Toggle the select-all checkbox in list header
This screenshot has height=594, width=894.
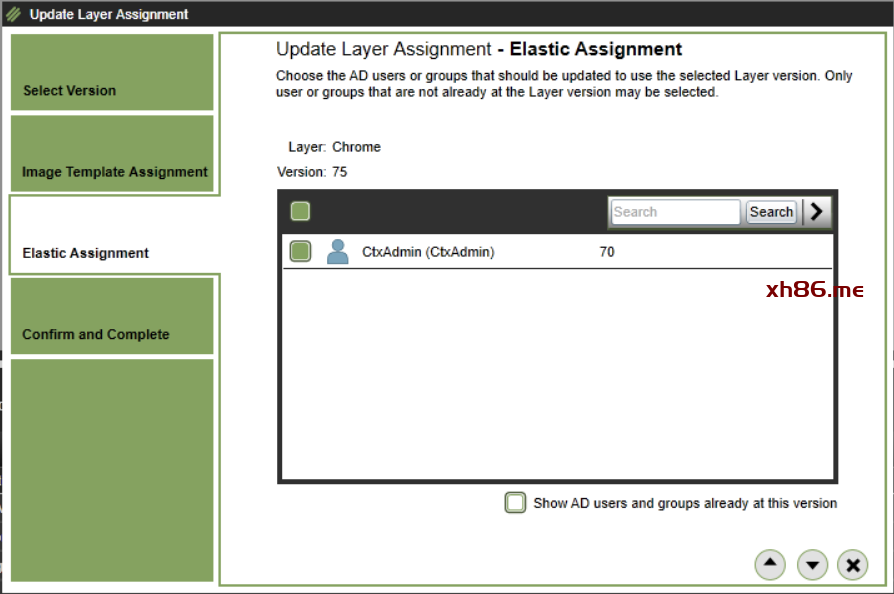(300, 211)
